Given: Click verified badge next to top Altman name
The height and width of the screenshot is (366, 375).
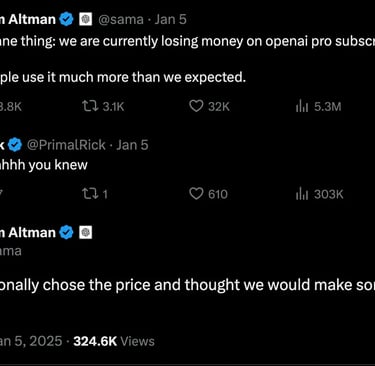Looking at the screenshot, I should (x=66, y=19).
